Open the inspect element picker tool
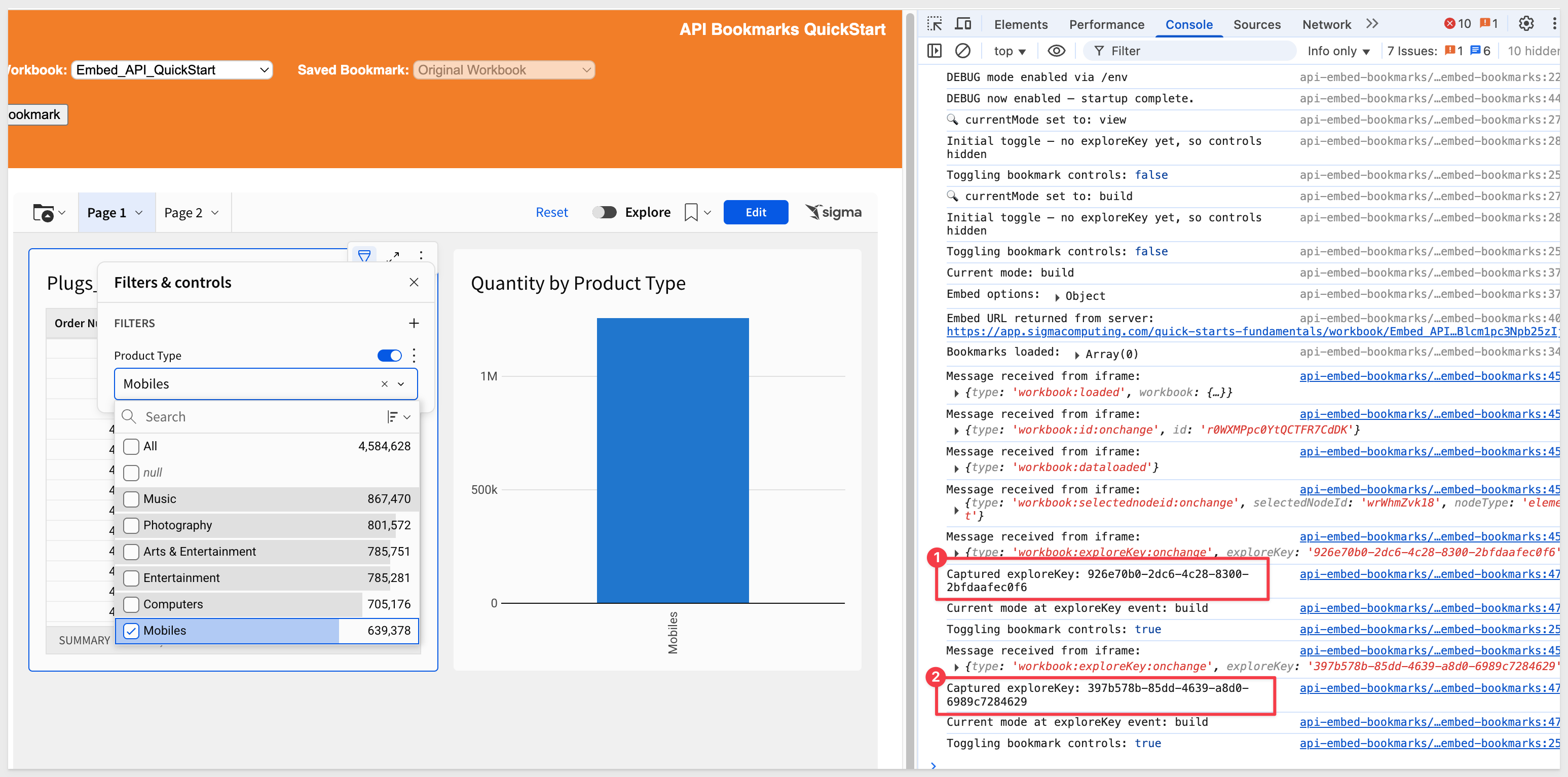This screenshot has height=777, width=1568. coord(935,24)
